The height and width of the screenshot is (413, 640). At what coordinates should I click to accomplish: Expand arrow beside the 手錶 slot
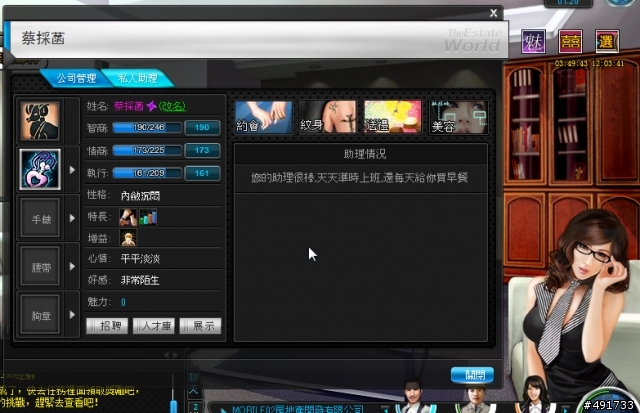tap(72, 218)
